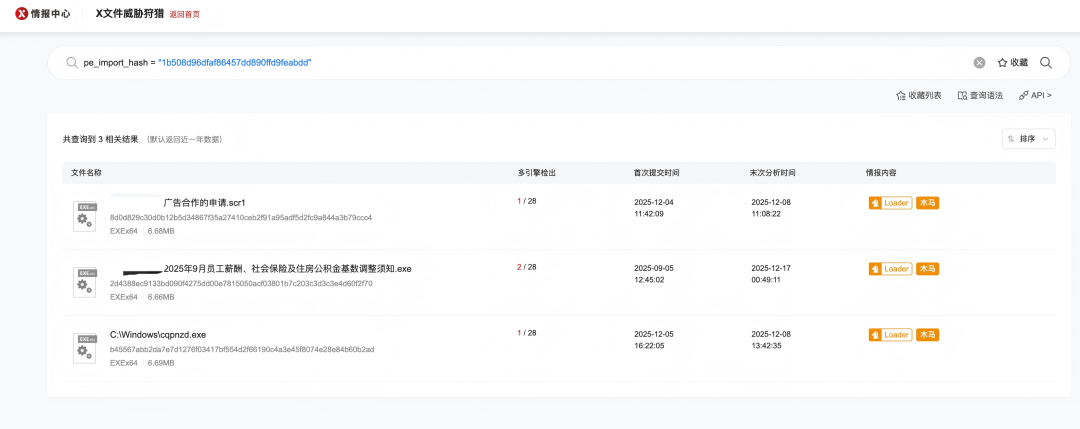Click 文件名称 column header
Image resolution: width=1080 pixels, height=429 pixels.
87,173
